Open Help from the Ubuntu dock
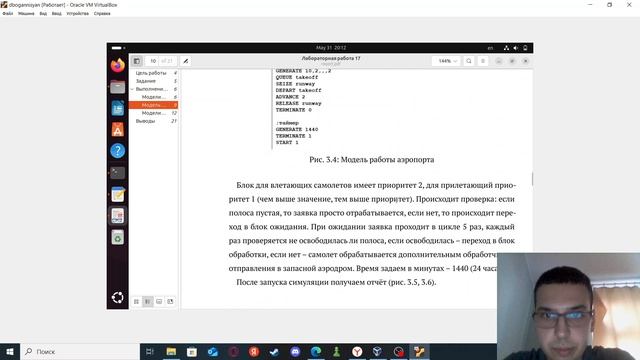Screen dimensions: 640x360 click(118, 151)
